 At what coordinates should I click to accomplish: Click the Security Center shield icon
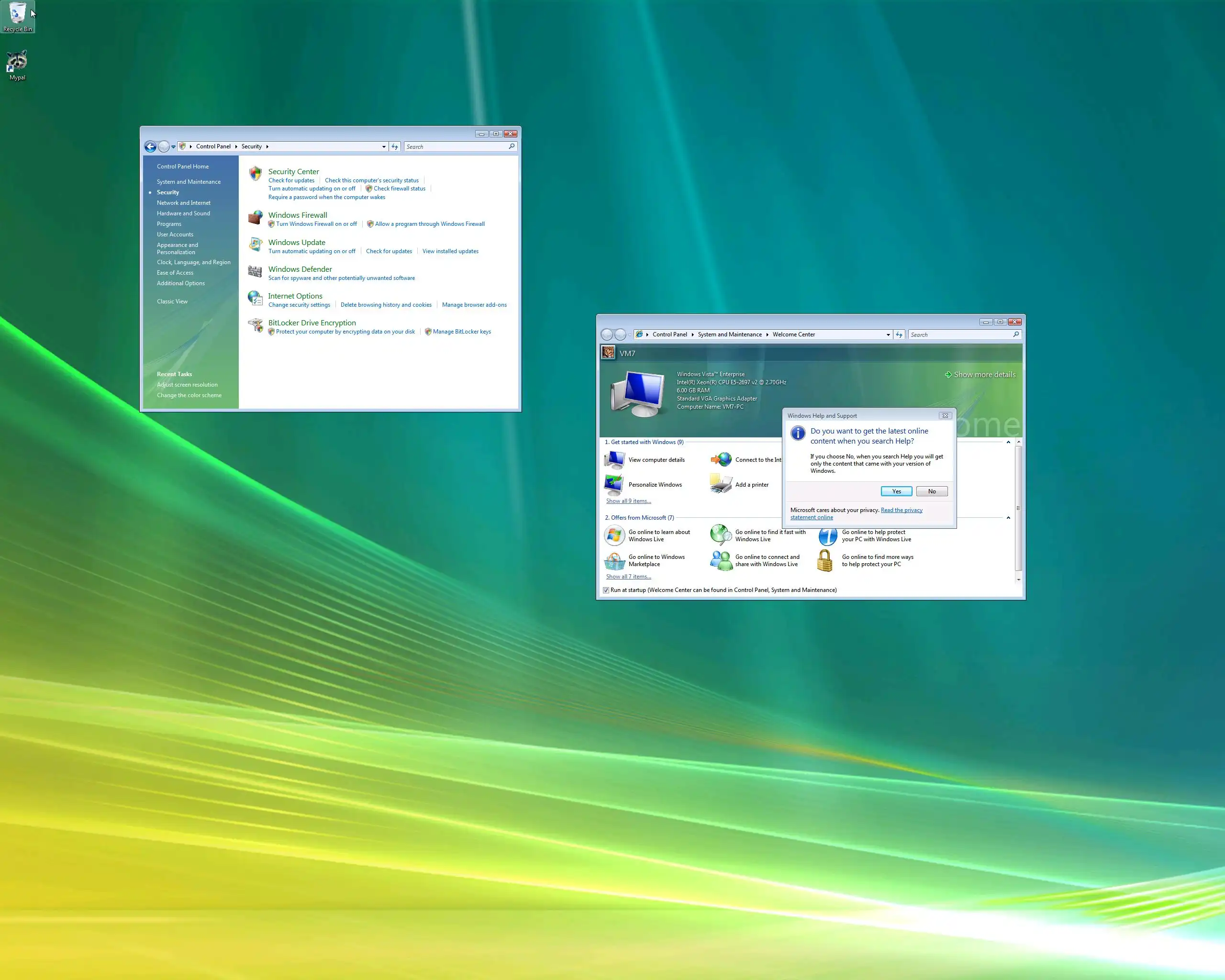point(256,173)
